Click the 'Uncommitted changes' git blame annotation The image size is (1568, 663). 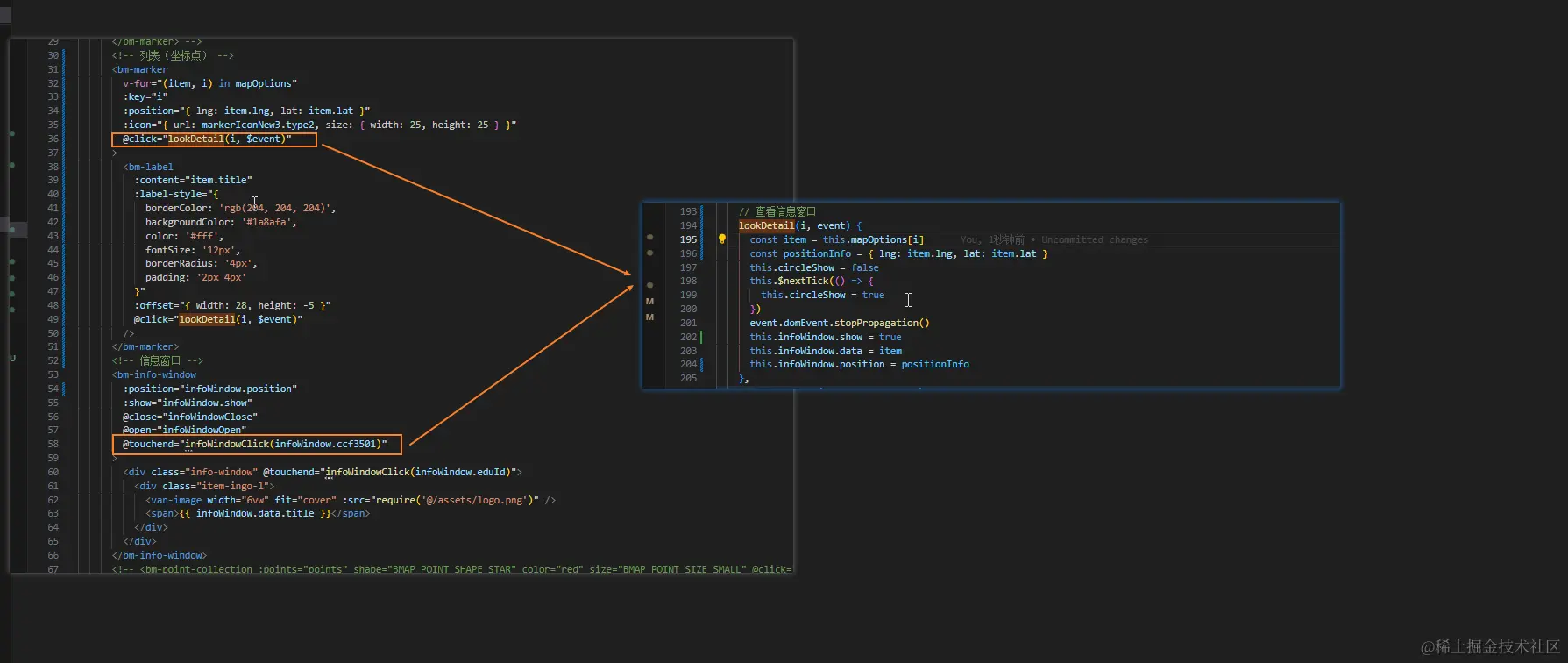(x=1094, y=239)
